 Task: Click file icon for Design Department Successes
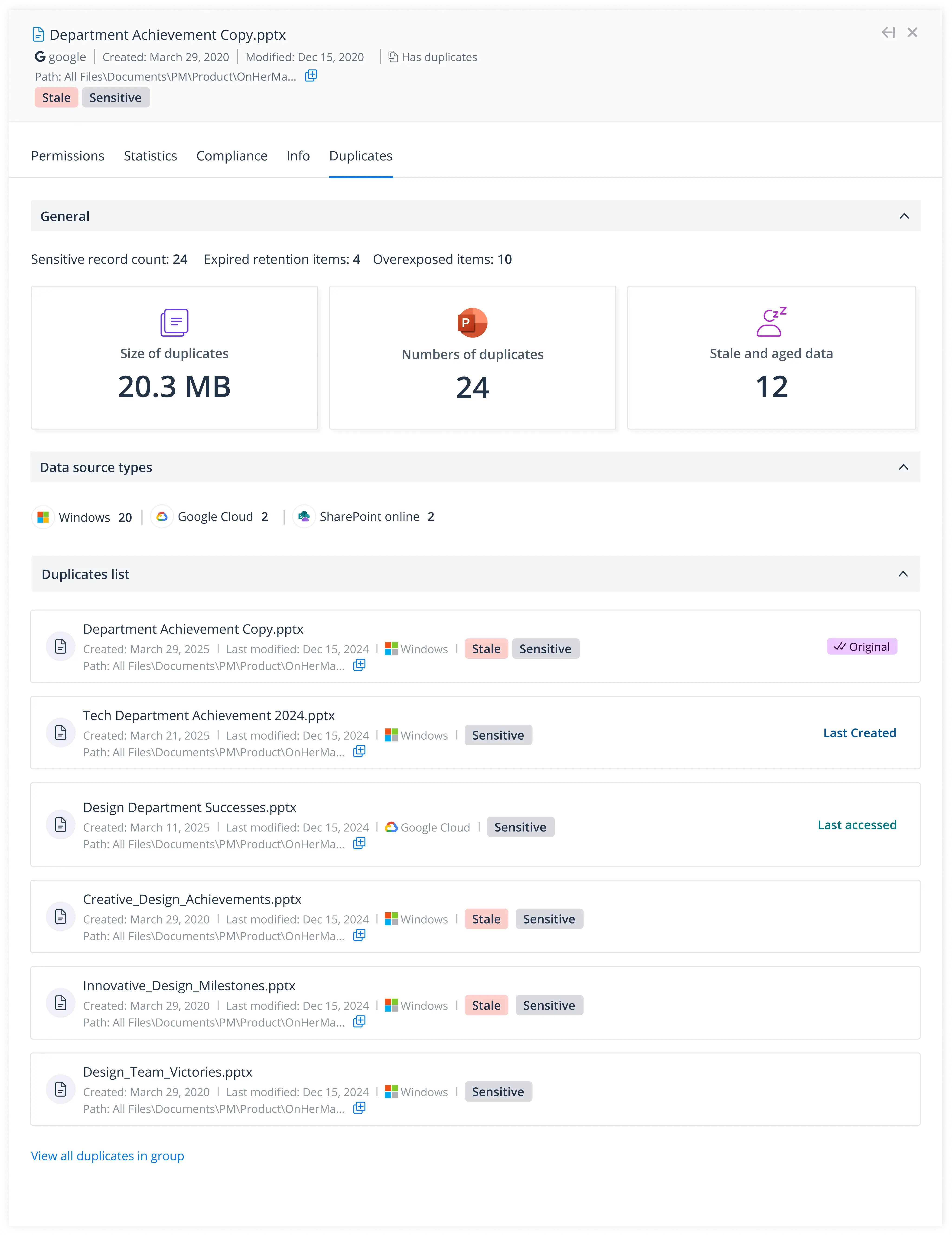[x=61, y=825]
